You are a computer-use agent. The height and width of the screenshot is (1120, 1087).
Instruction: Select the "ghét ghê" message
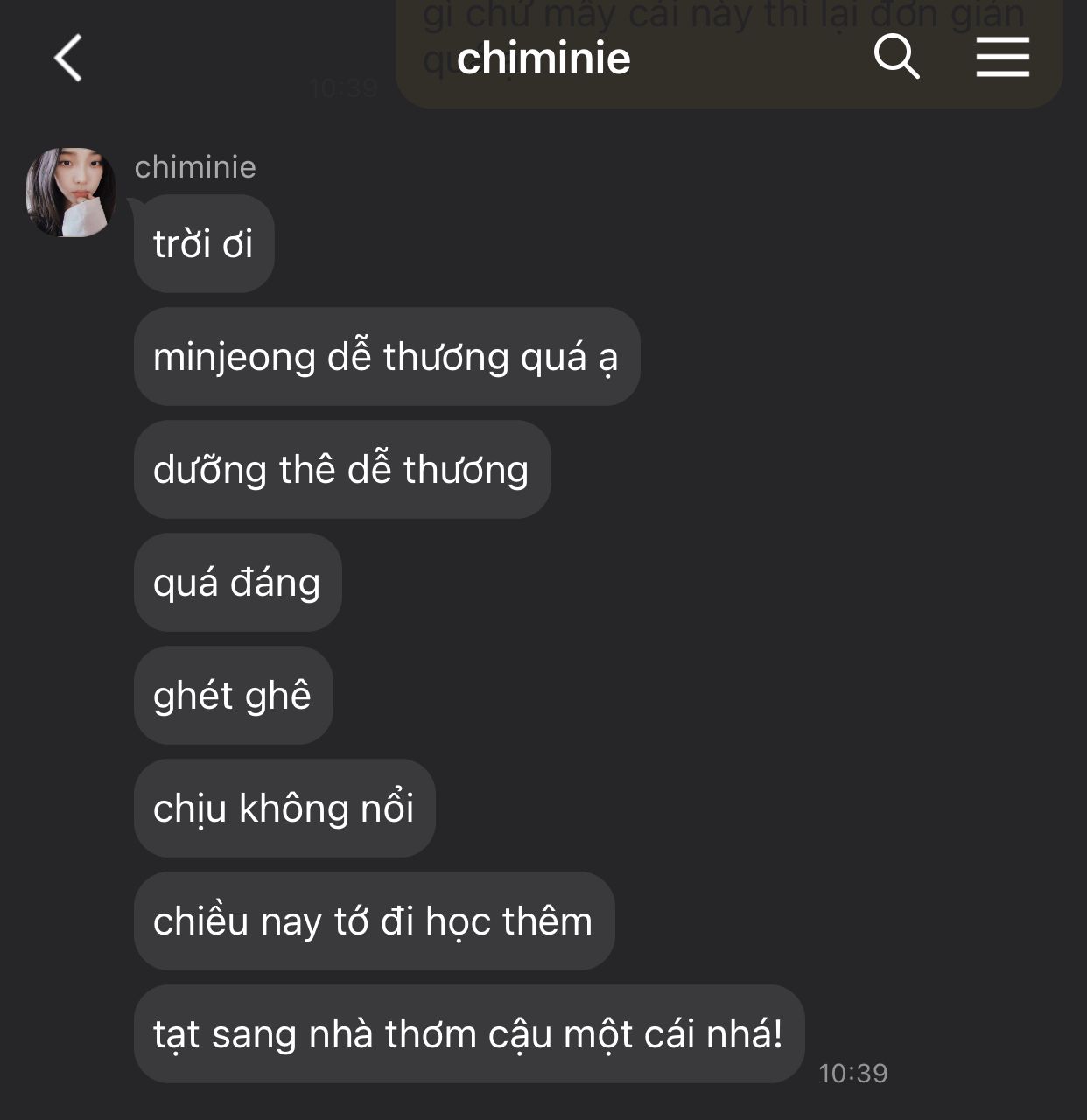pos(233,695)
